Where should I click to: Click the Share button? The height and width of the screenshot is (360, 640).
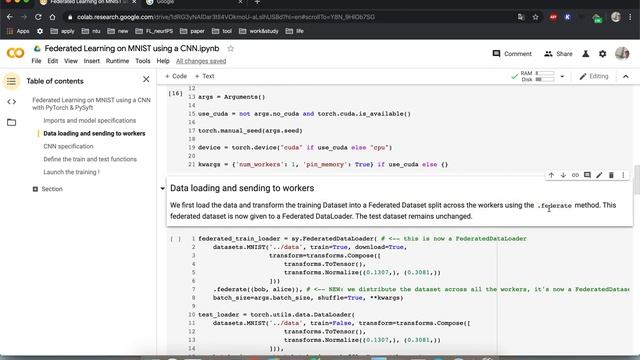(558, 54)
